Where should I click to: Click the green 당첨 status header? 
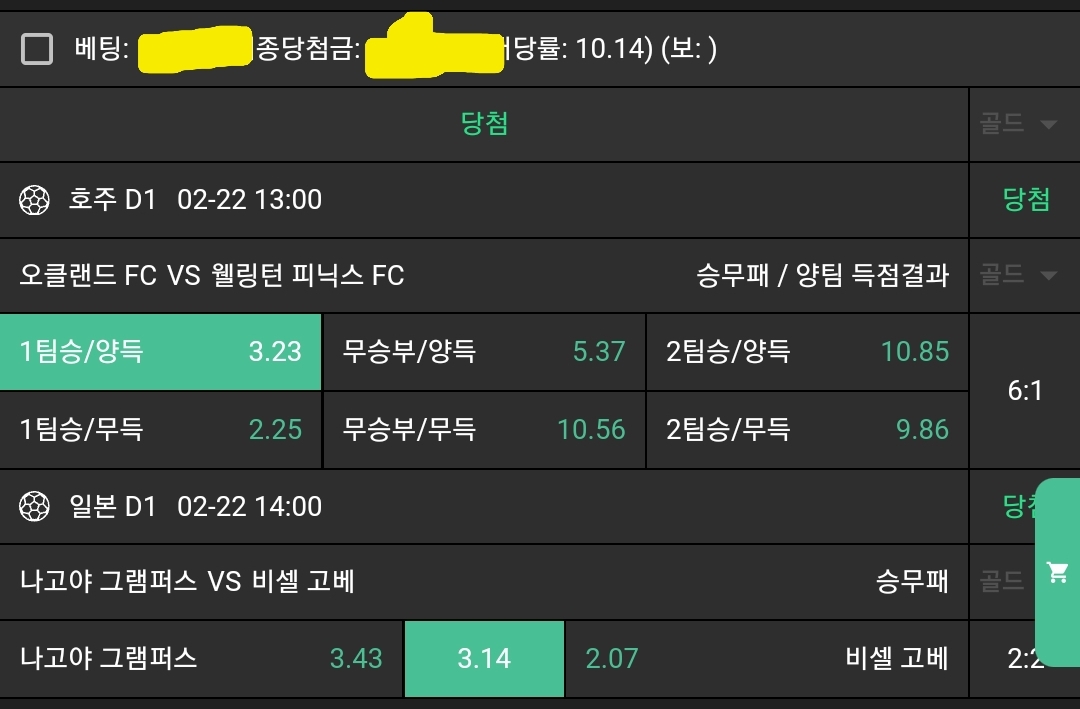(x=484, y=124)
